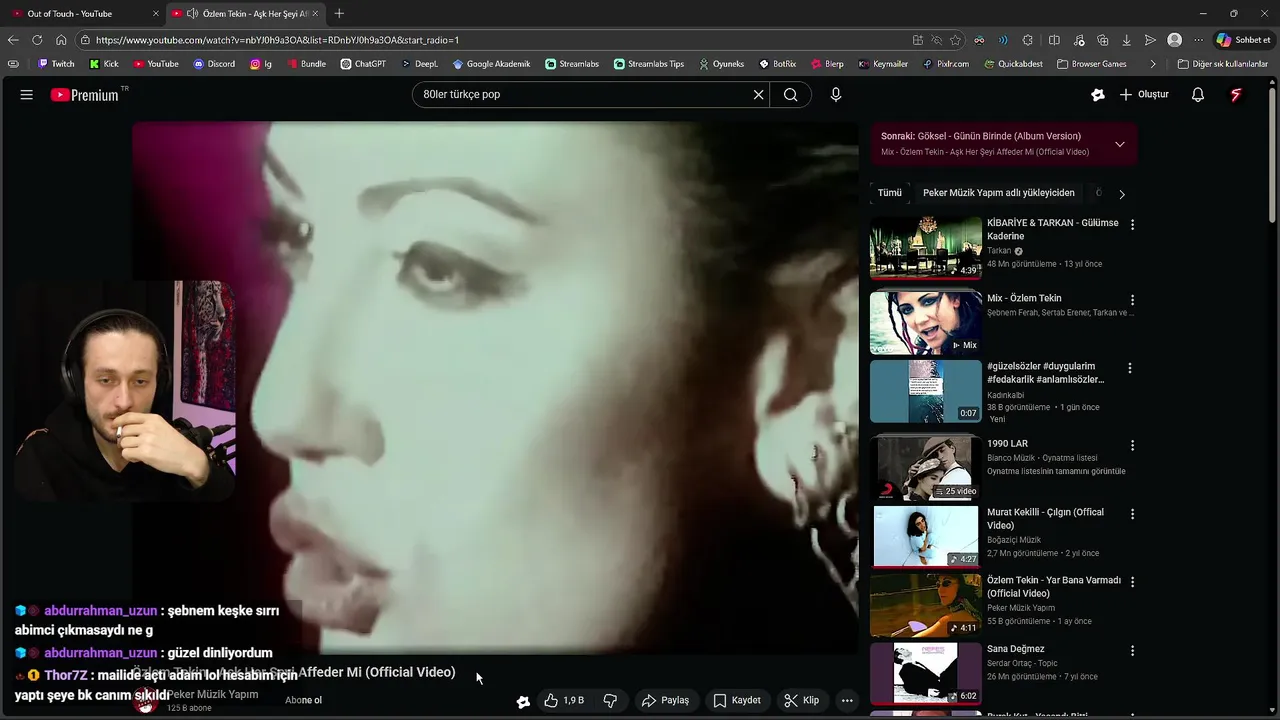Go back in browser history
The width and height of the screenshot is (1280, 720).
[x=13, y=40]
